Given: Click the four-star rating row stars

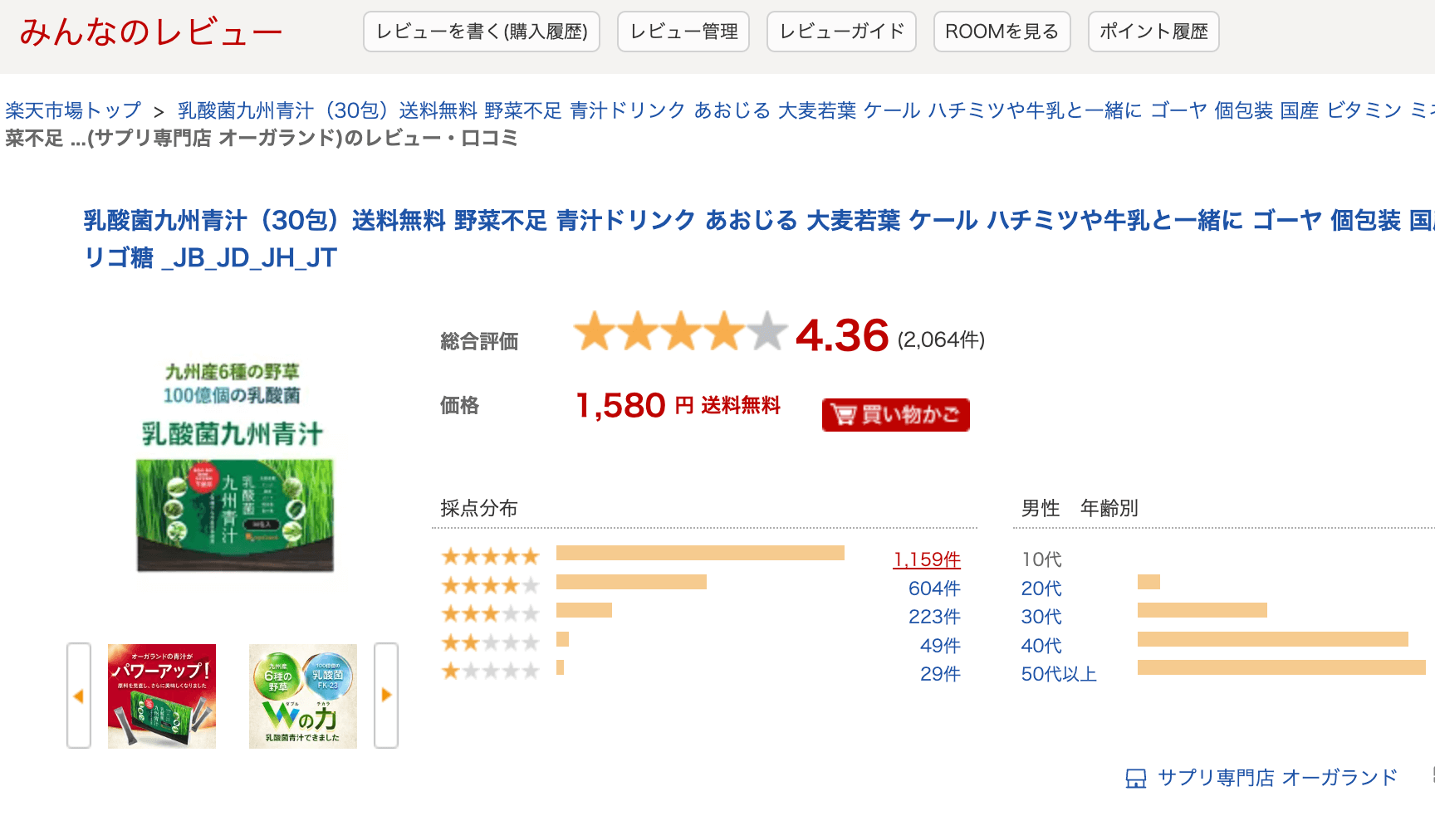Looking at the screenshot, I should (490, 586).
